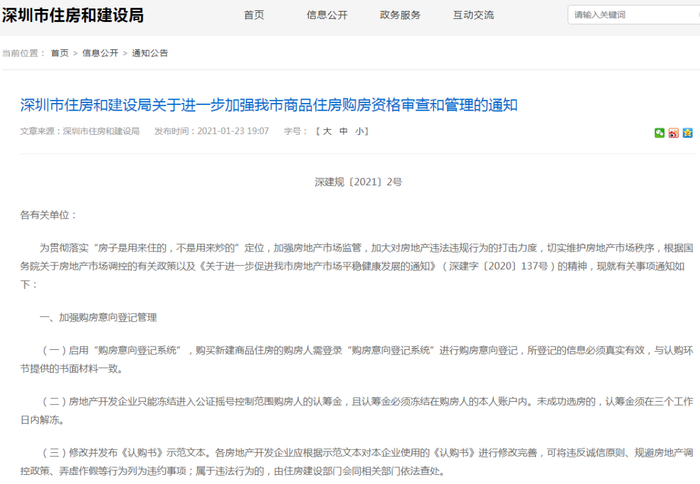
Task: Click paragraph starting (二)房地产开发企业只能冻结
Action: click(x=357, y=411)
